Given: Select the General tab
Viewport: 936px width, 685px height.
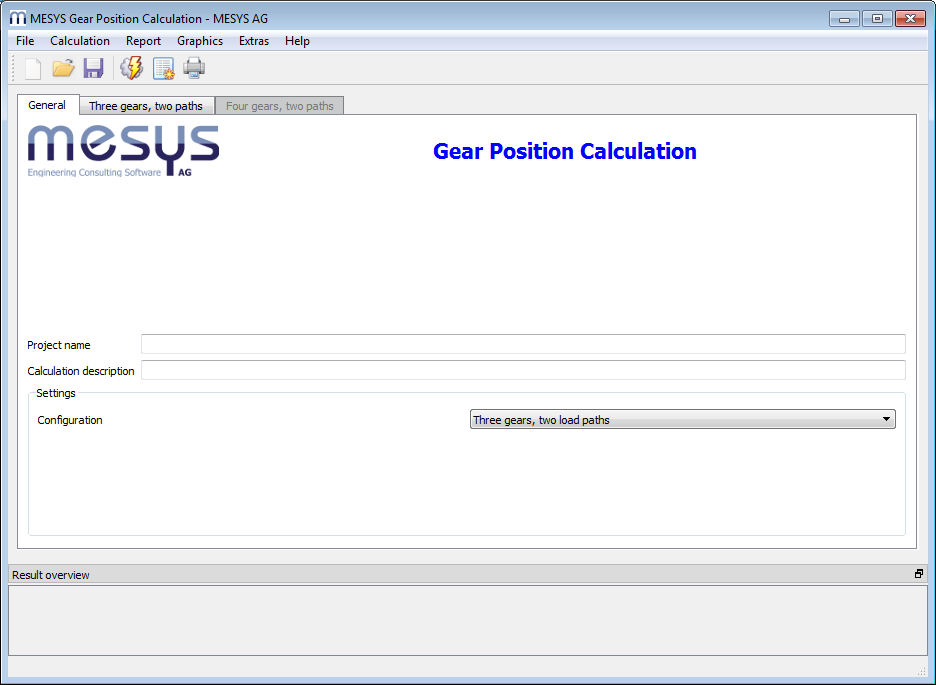Looking at the screenshot, I should pyautogui.click(x=47, y=105).
